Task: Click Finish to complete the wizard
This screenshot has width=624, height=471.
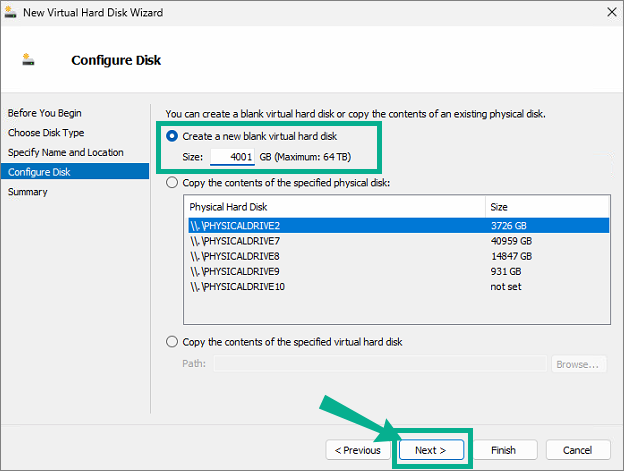Action: [504, 450]
